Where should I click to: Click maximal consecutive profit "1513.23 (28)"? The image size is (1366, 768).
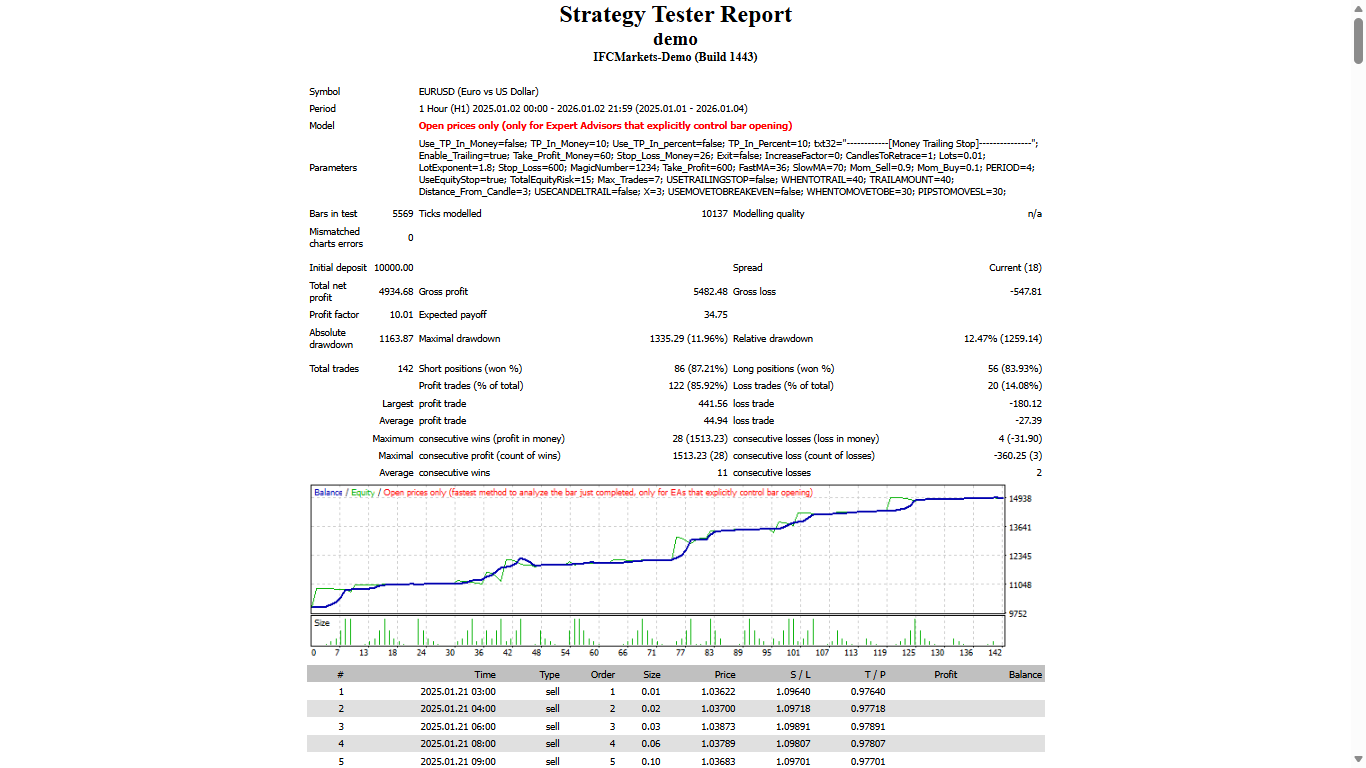700,456
